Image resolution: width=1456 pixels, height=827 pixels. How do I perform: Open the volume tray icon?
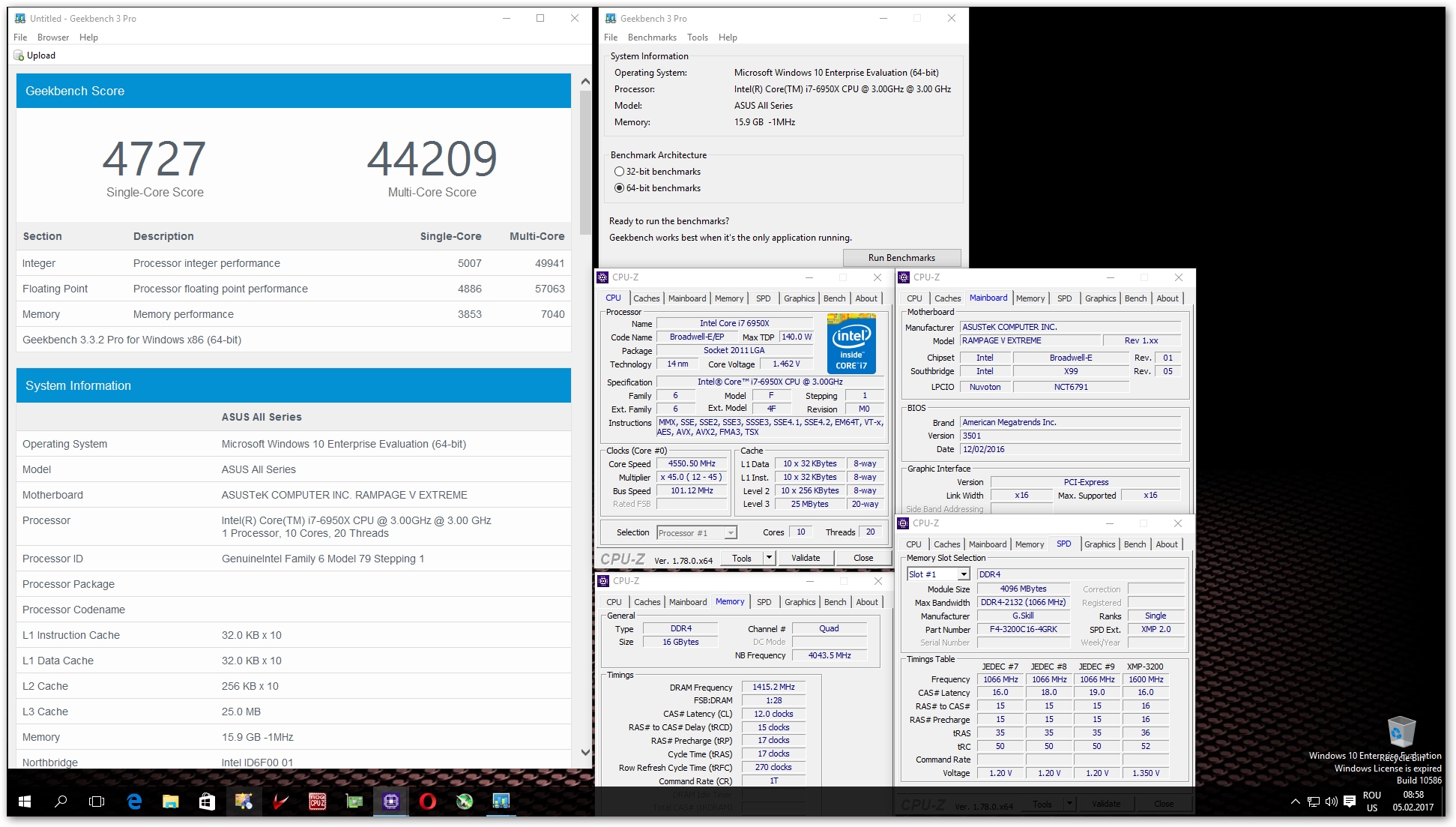pos(1332,802)
